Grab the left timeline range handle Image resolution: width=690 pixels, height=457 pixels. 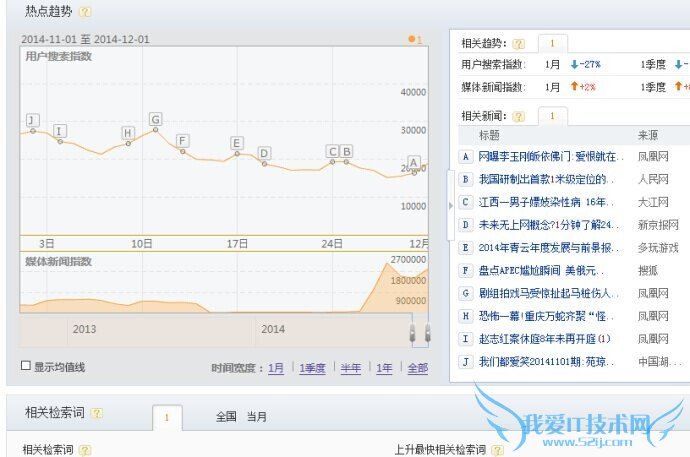[x=412, y=333]
